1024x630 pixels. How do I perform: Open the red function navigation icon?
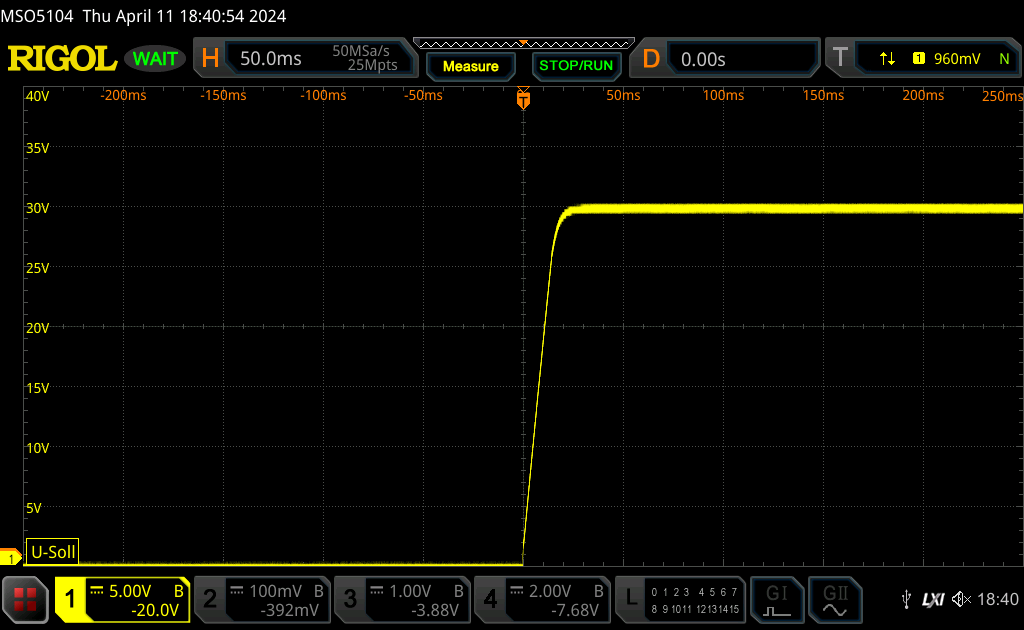coord(25,599)
